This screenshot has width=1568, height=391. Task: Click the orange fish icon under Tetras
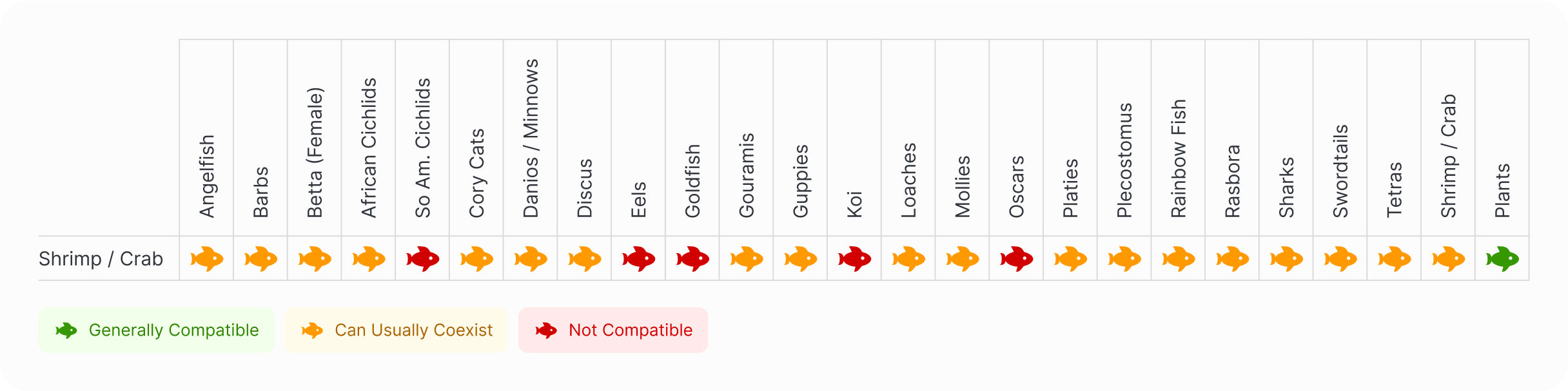click(1394, 258)
